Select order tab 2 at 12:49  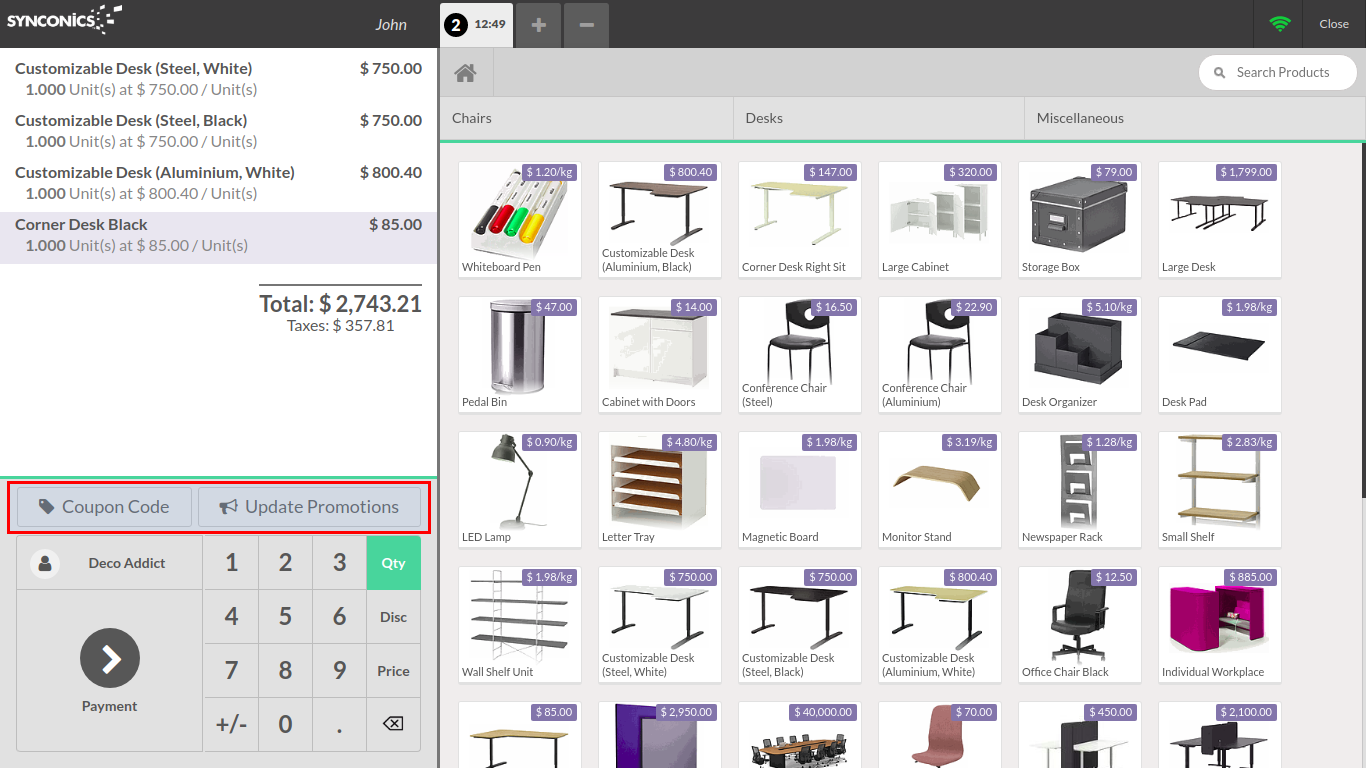(x=477, y=25)
